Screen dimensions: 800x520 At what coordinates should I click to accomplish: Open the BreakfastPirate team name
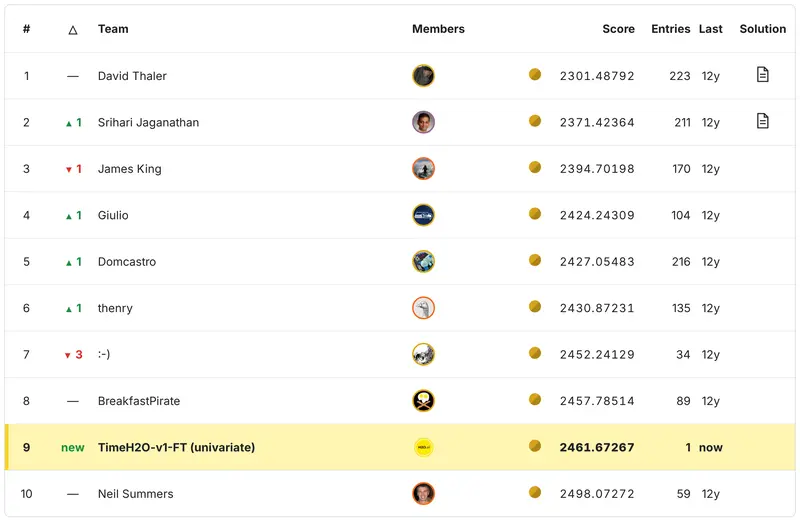(x=139, y=401)
